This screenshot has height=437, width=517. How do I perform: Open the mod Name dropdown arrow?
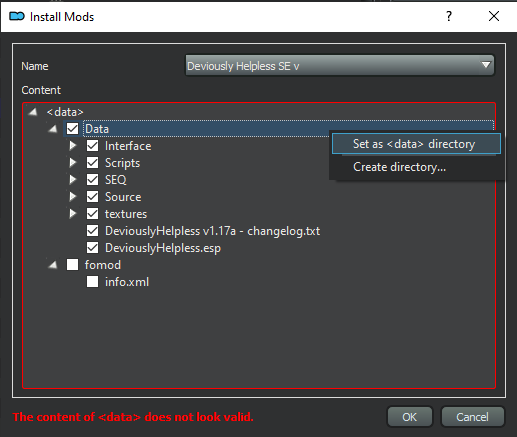point(486,65)
